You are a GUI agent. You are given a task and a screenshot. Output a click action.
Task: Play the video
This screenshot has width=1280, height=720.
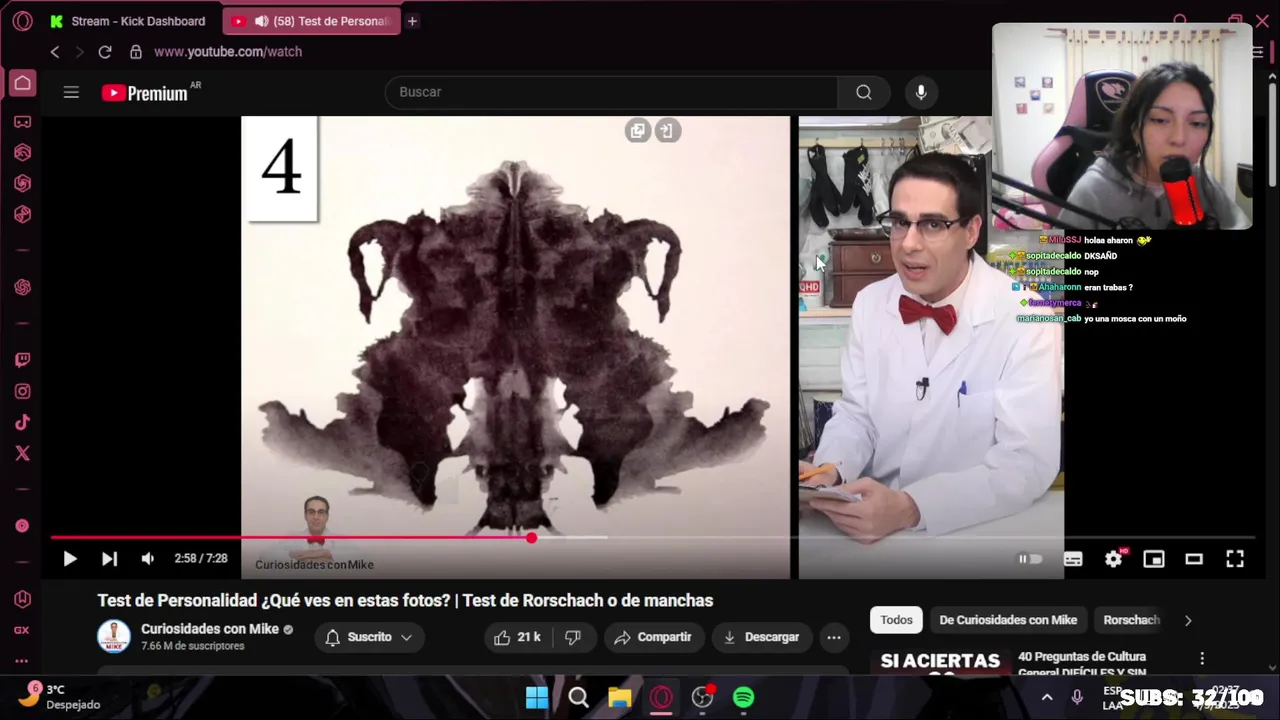point(70,559)
